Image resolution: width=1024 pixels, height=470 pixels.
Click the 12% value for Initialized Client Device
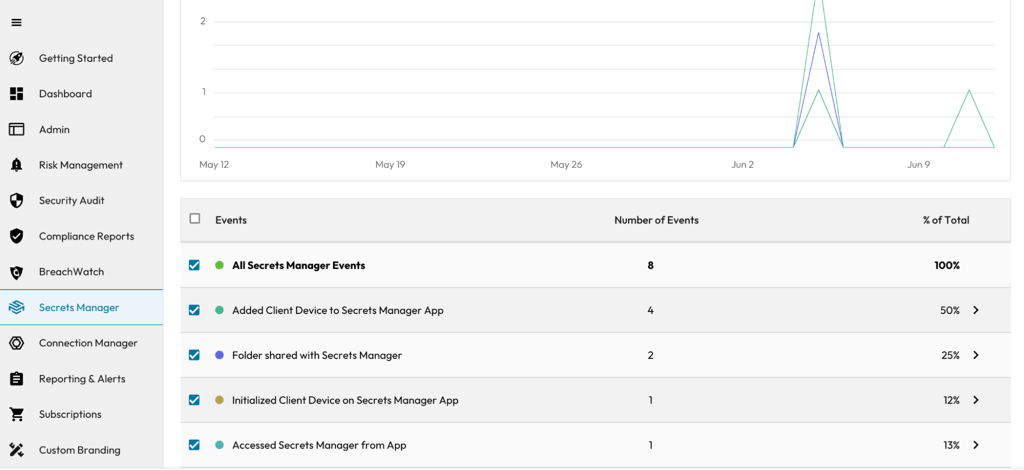pos(952,400)
